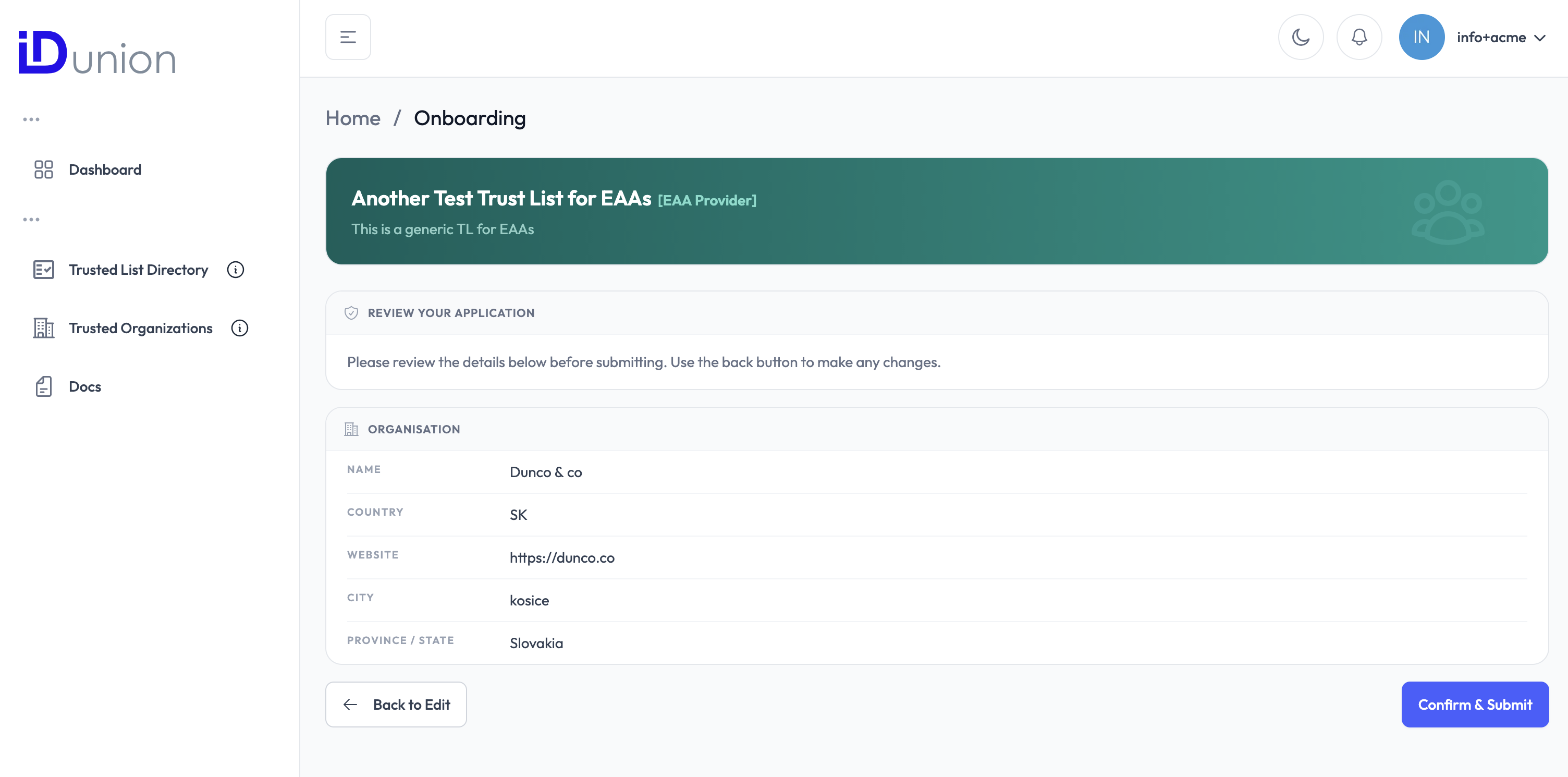Viewport: 1568px width, 777px height.
Task: Expand the upper ellipsis menu in sidebar
Action: (32, 119)
